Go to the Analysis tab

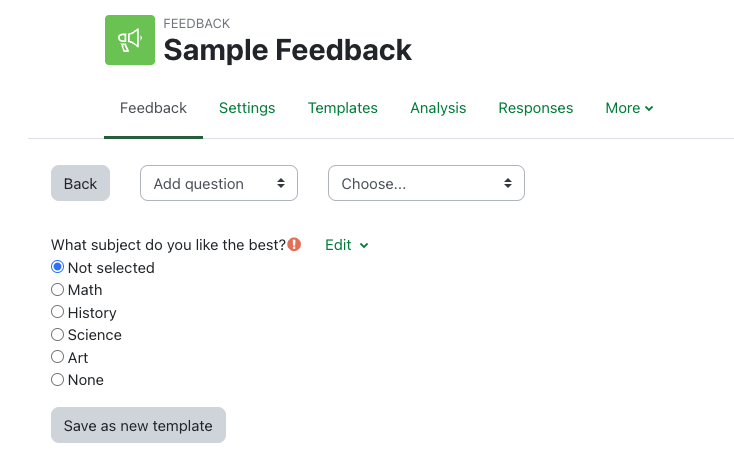click(x=438, y=108)
